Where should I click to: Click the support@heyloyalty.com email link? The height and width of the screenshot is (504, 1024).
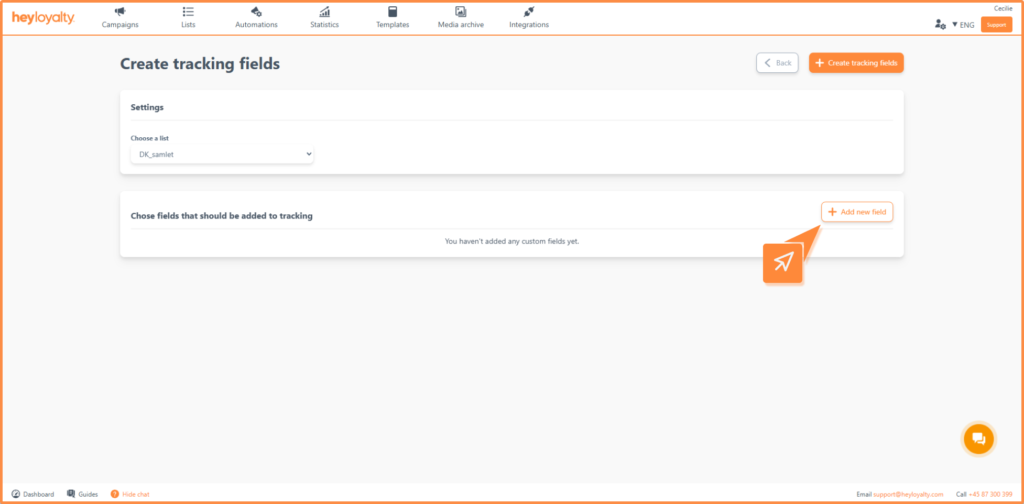908,494
